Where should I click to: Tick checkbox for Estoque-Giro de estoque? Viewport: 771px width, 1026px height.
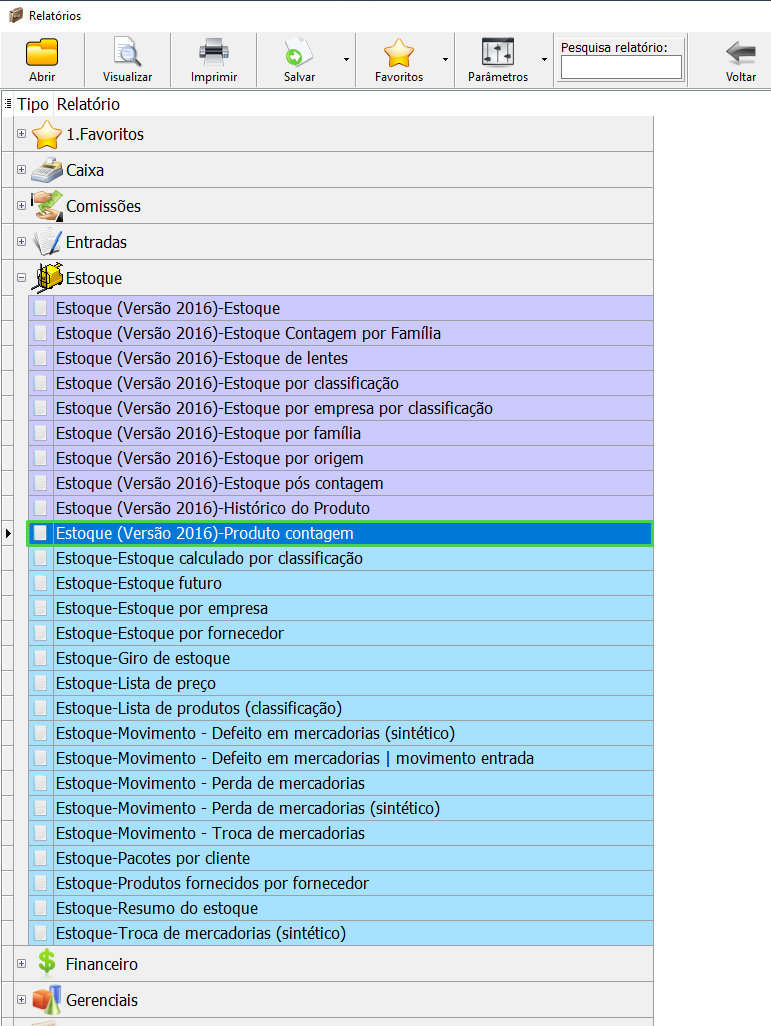[40, 658]
